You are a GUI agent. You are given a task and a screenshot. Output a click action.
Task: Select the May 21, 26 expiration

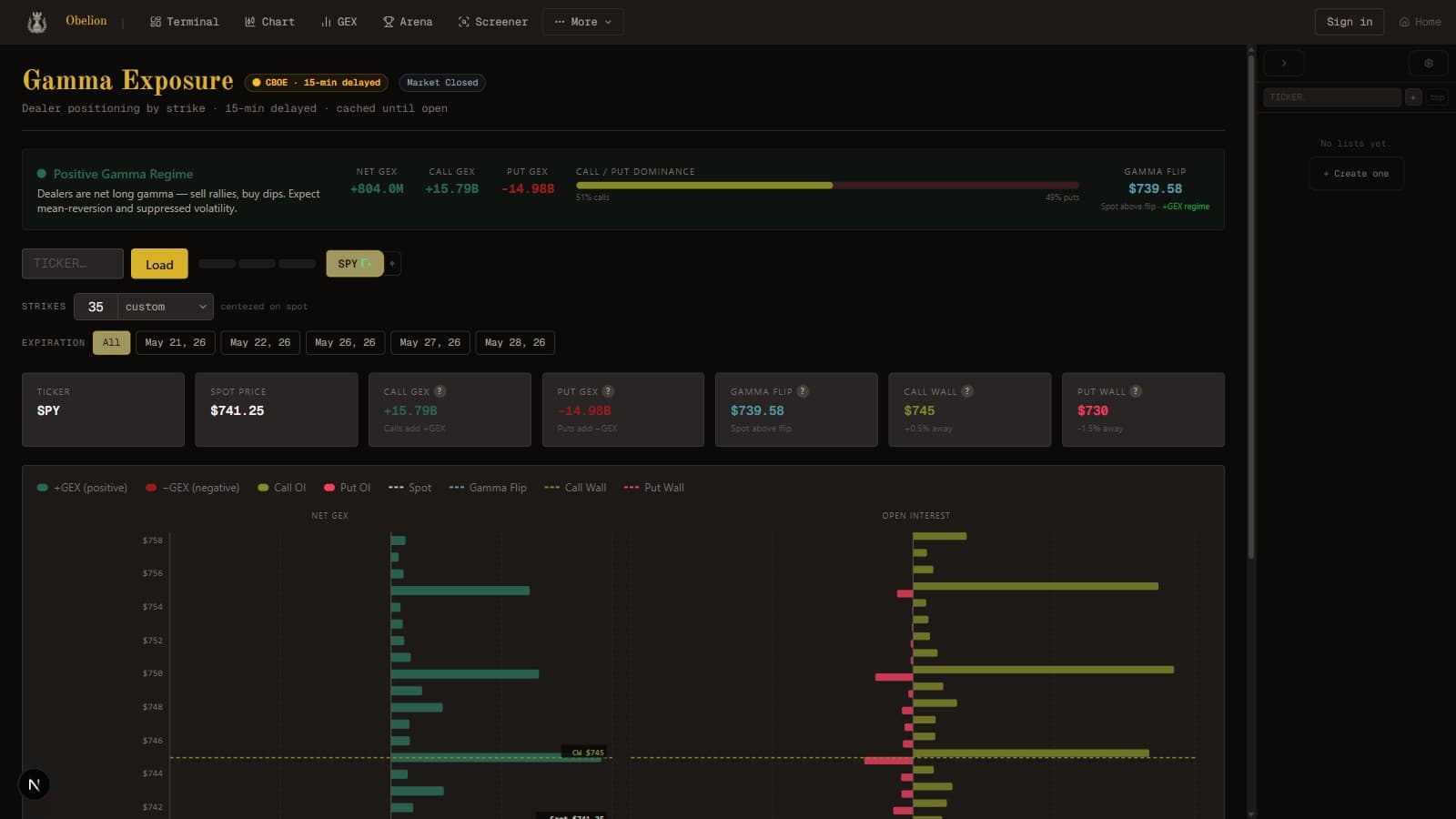(176, 342)
